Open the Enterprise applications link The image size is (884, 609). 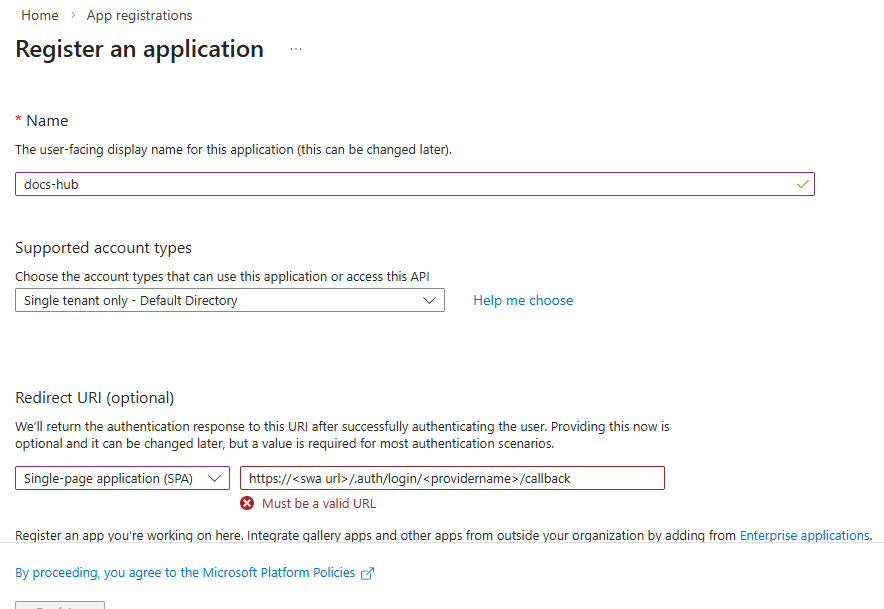tap(804, 535)
